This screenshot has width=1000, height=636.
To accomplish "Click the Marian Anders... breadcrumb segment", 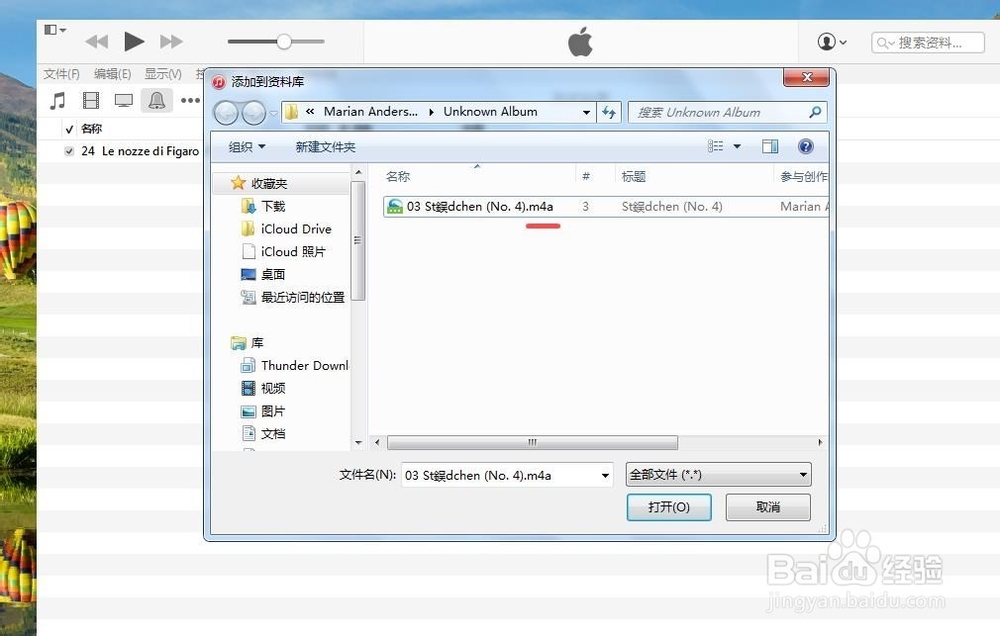I will (371, 112).
